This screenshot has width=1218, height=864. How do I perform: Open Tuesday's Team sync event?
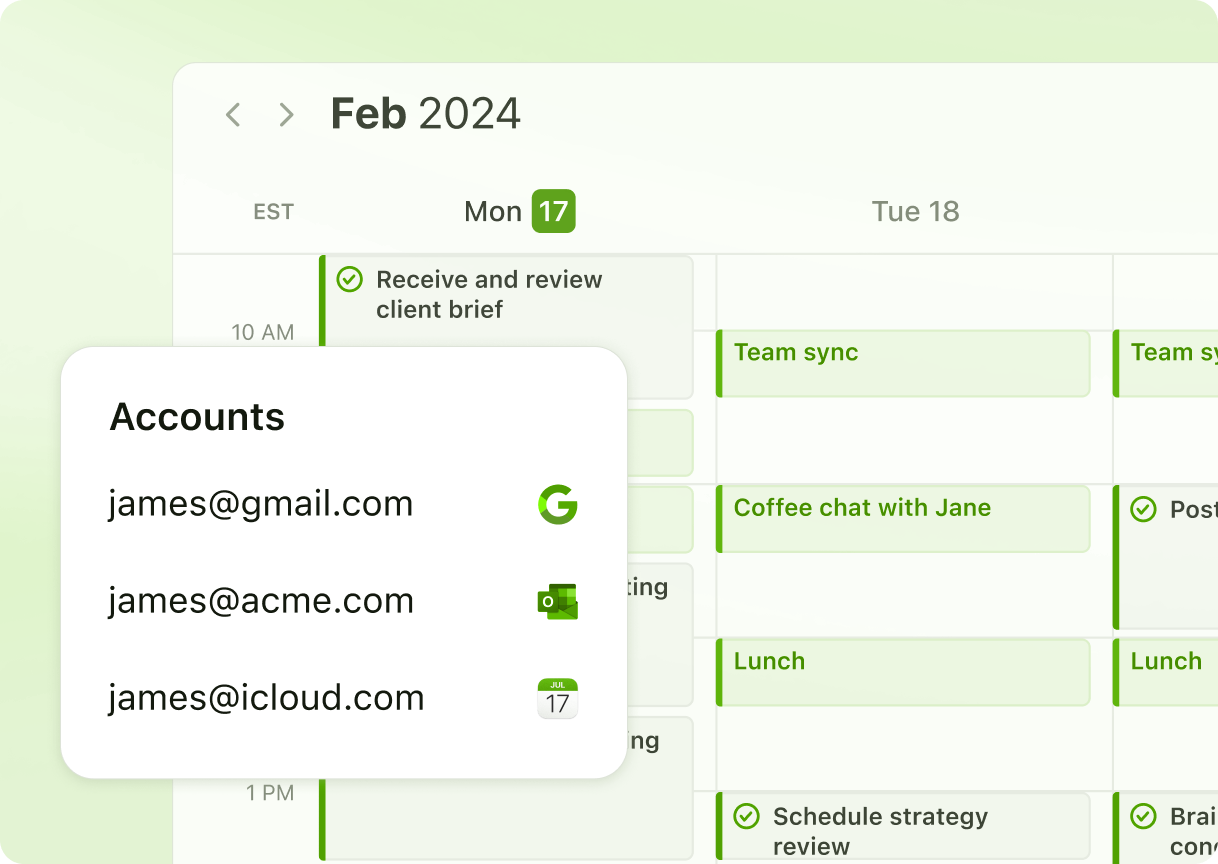click(x=903, y=363)
